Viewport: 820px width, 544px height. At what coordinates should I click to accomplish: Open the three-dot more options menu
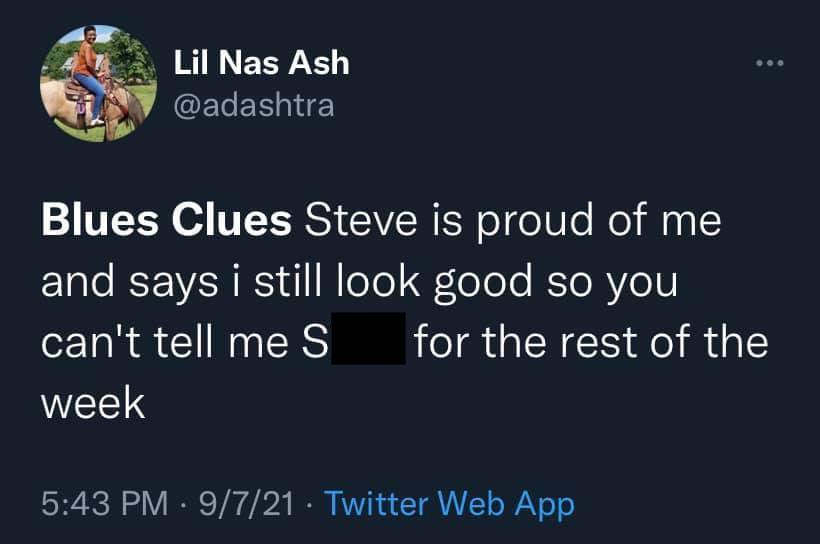coord(771,65)
